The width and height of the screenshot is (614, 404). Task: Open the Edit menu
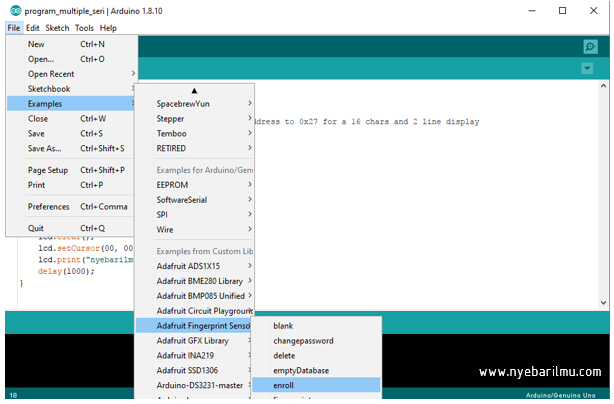click(33, 28)
